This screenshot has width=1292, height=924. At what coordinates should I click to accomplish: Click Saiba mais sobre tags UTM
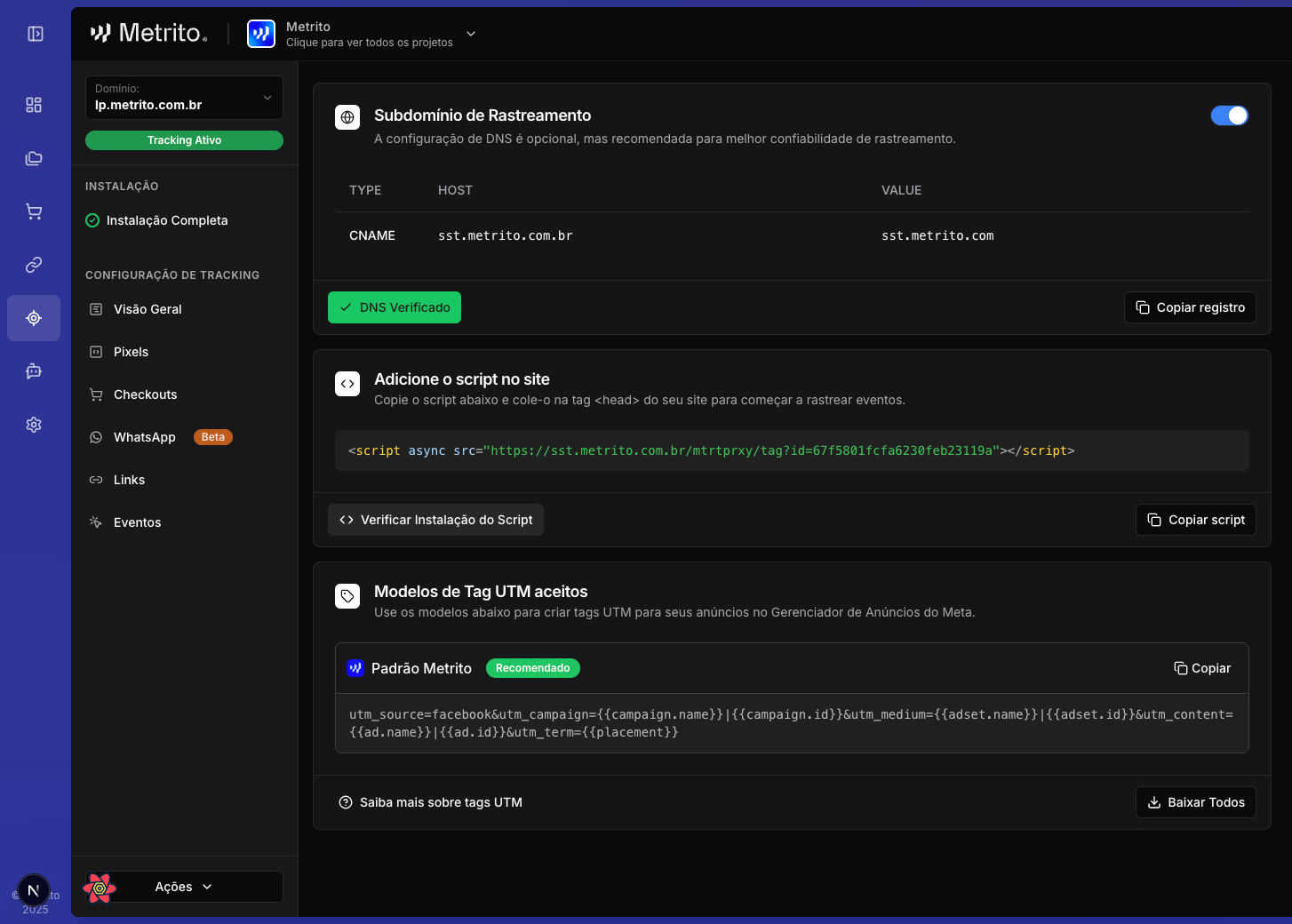[x=431, y=802]
